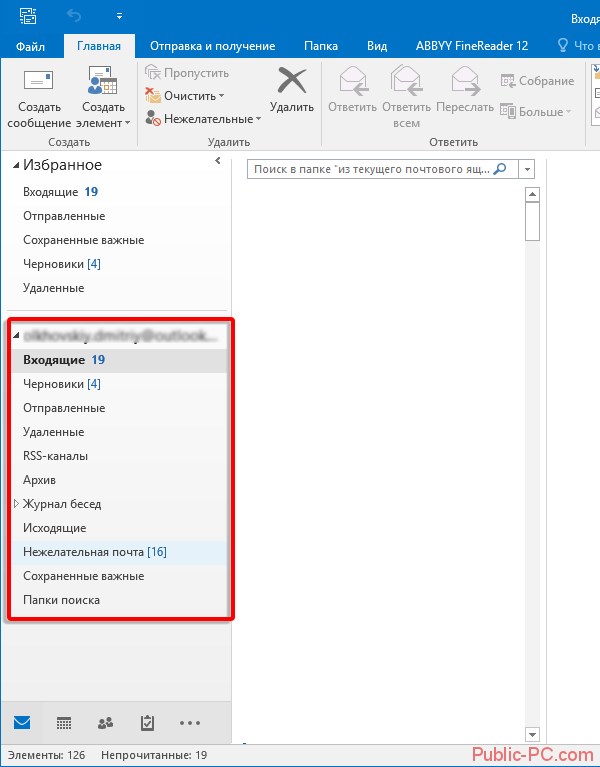Viewport: 600px width, 767px height.
Task: Click the message list scroll up arrow
Action: tap(532, 195)
